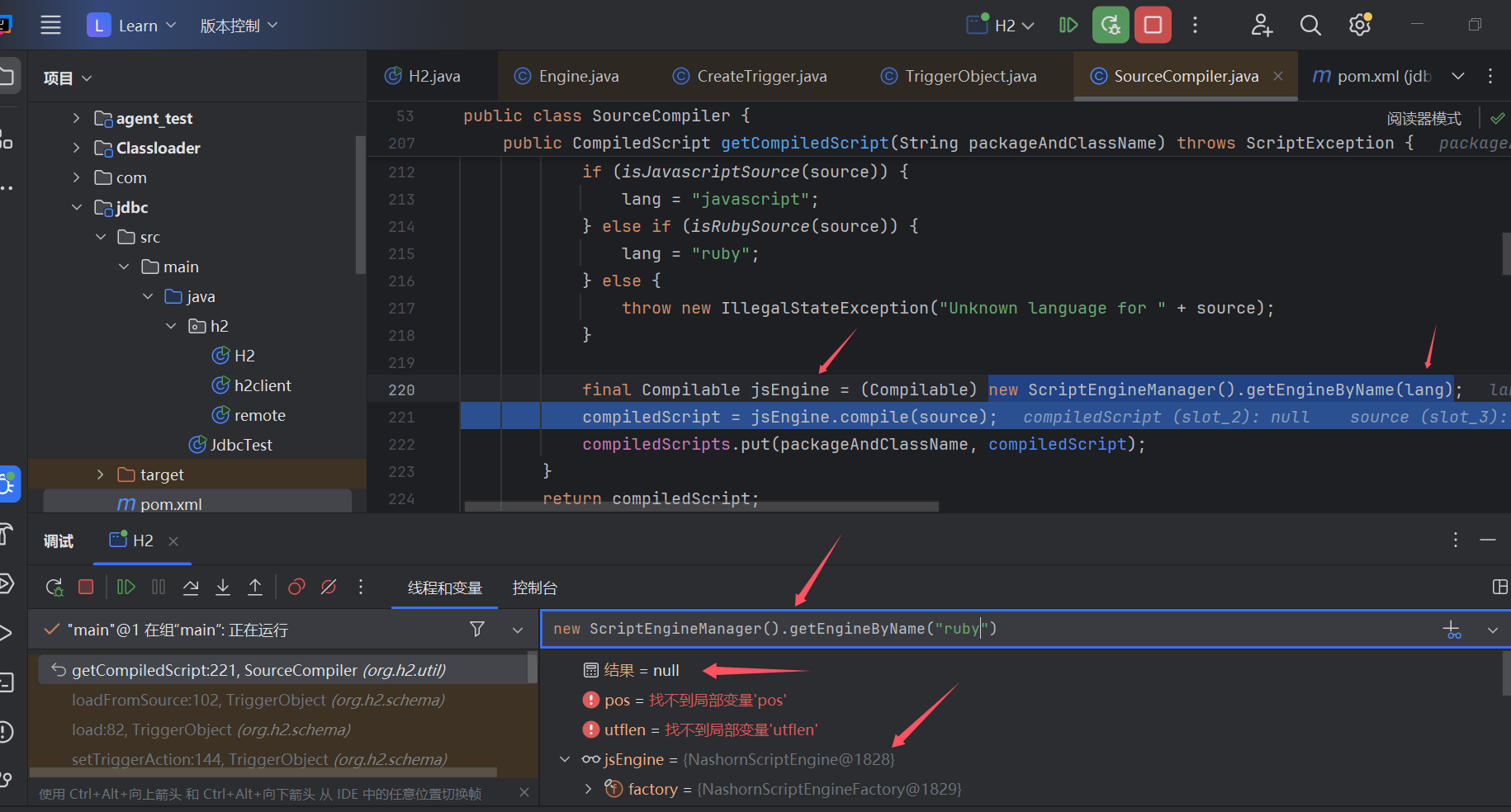Viewport: 1511px width, 812px height.
Task: Click line 220 in the gutter
Action: click(401, 389)
